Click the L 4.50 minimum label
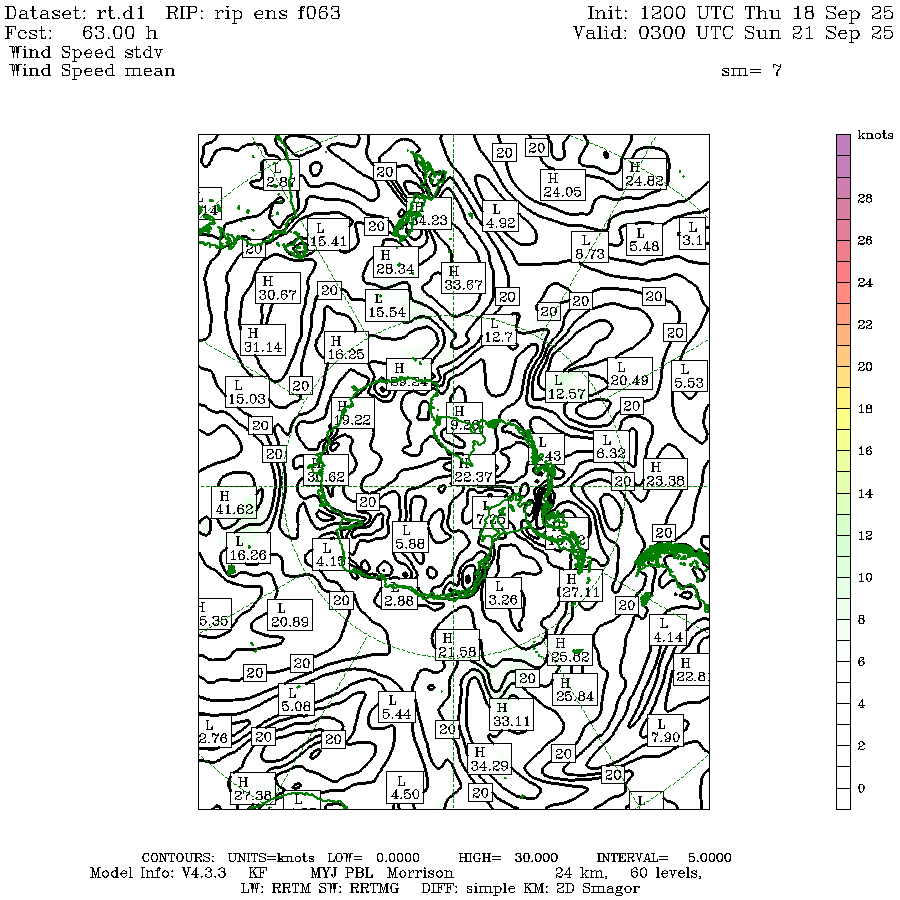 (x=400, y=787)
